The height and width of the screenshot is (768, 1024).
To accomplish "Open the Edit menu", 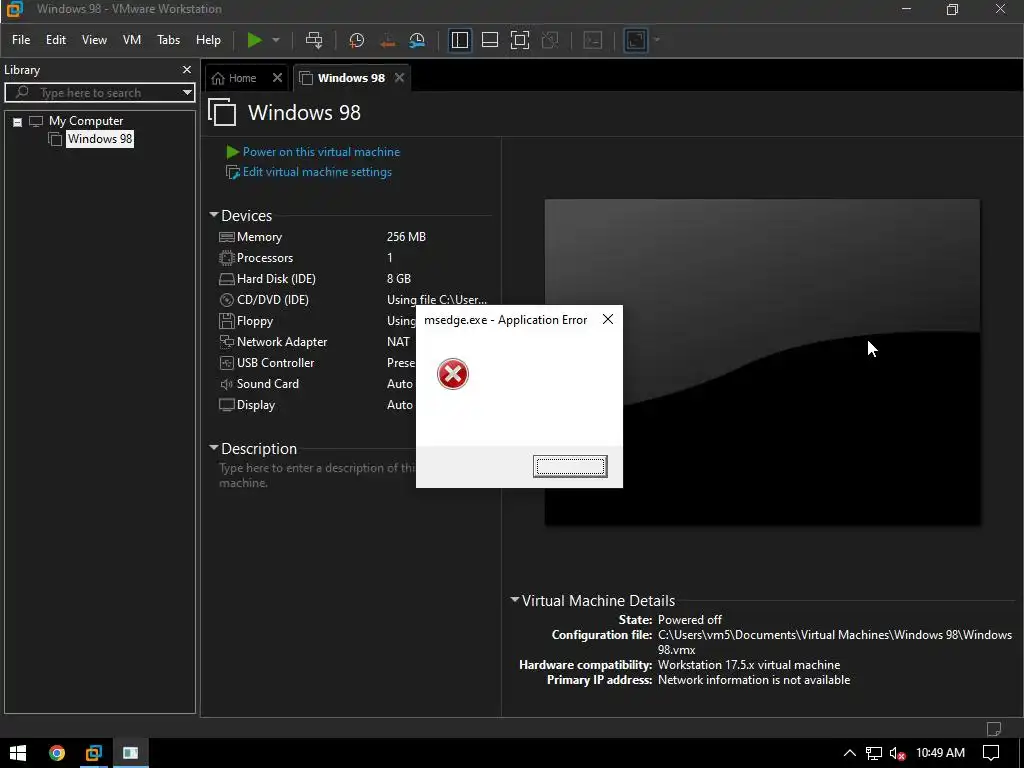I will pos(56,40).
